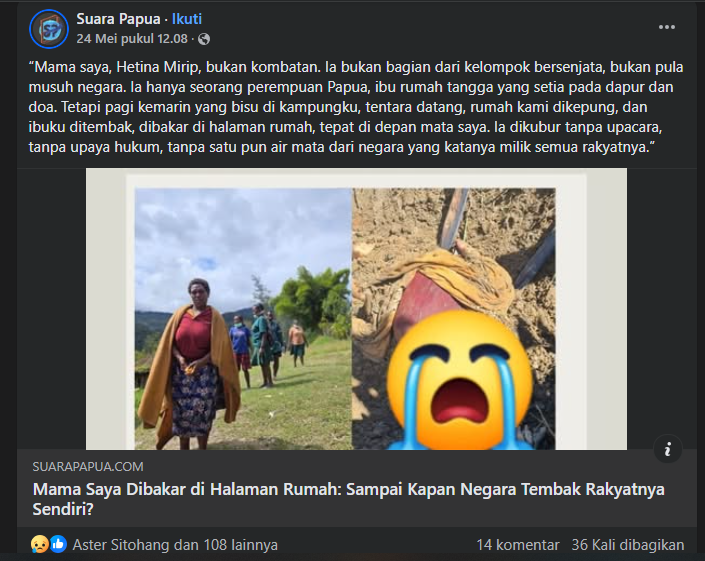Viewport: 705px width, 561px height.
Task: Click the sad reaction emoji icon
Action: pos(39,544)
